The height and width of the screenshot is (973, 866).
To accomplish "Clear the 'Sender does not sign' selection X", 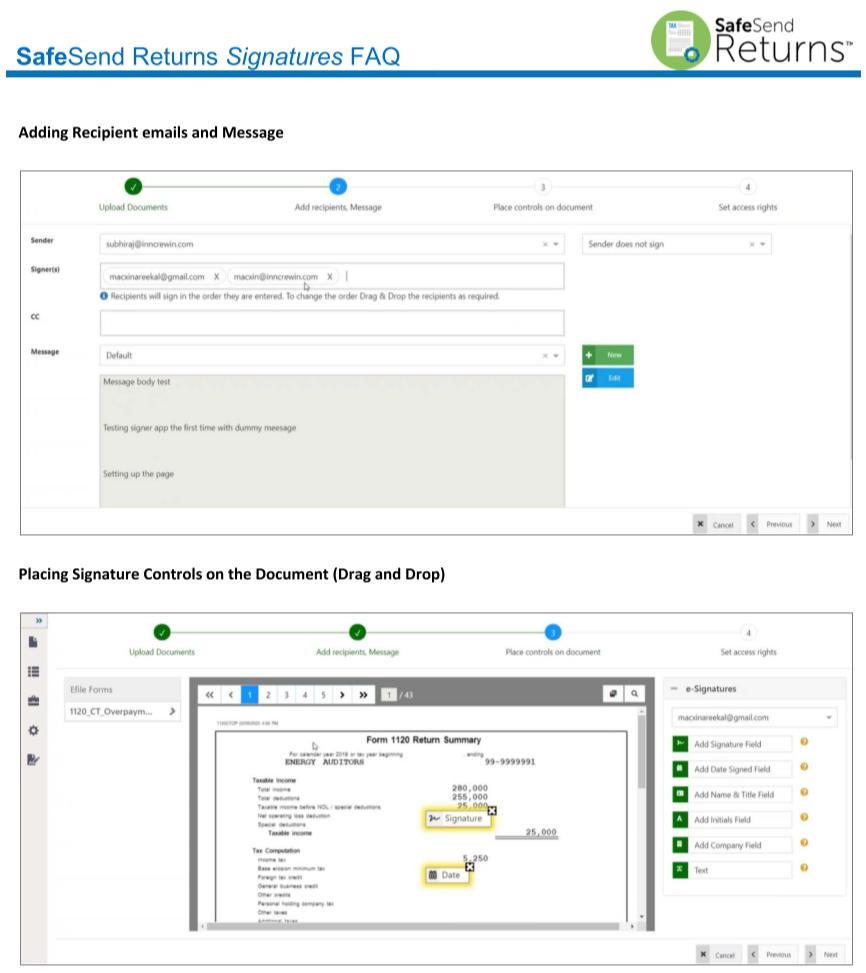I will (x=752, y=244).
